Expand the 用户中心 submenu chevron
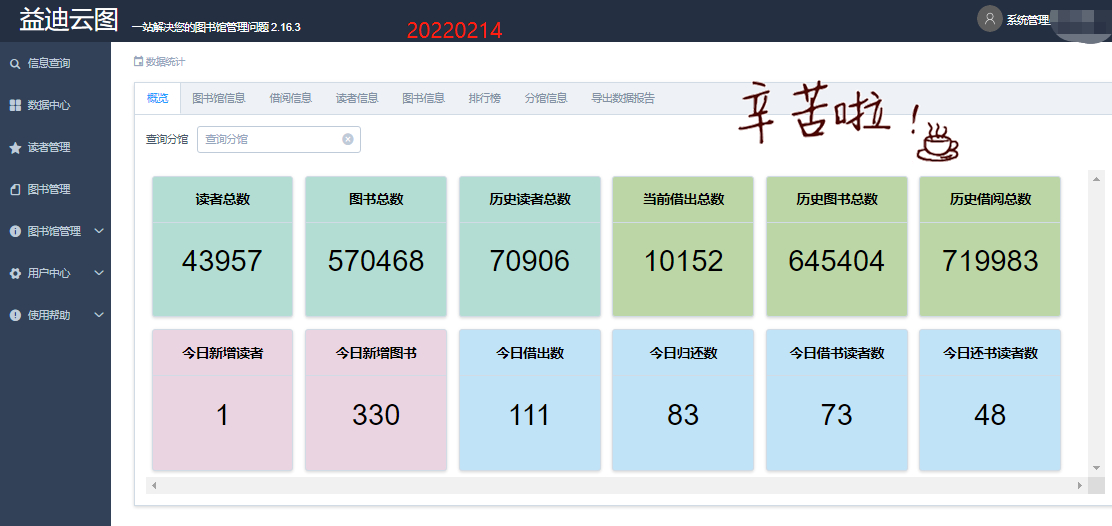This screenshot has width=1112, height=526. tap(98, 273)
